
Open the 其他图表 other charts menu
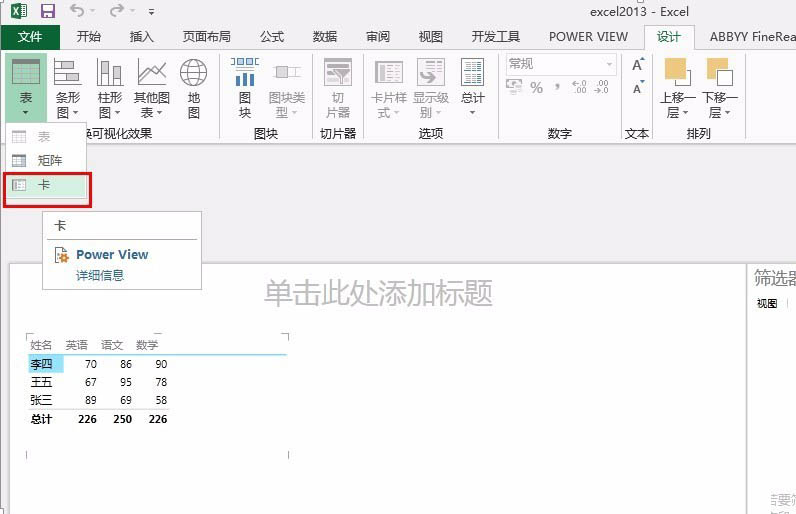pos(151,88)
